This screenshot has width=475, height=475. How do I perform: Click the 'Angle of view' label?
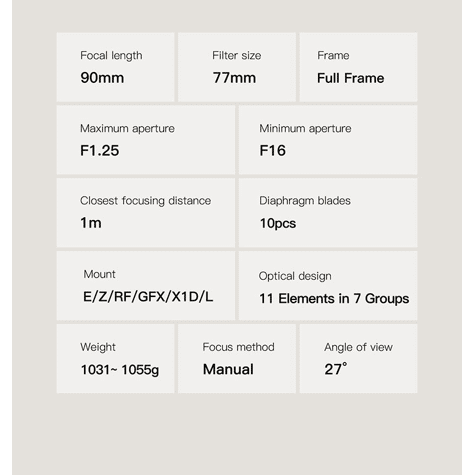tap(358, 347)
